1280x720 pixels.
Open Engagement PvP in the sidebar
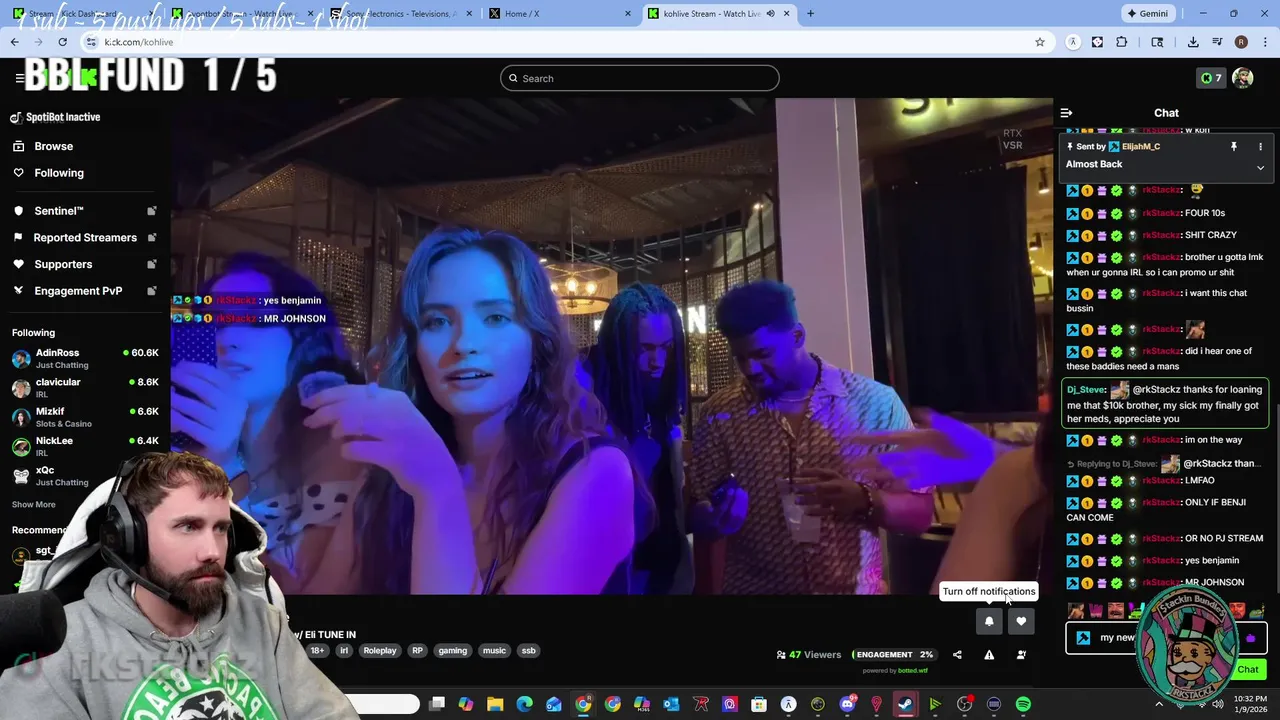click(x=78, y=291)
